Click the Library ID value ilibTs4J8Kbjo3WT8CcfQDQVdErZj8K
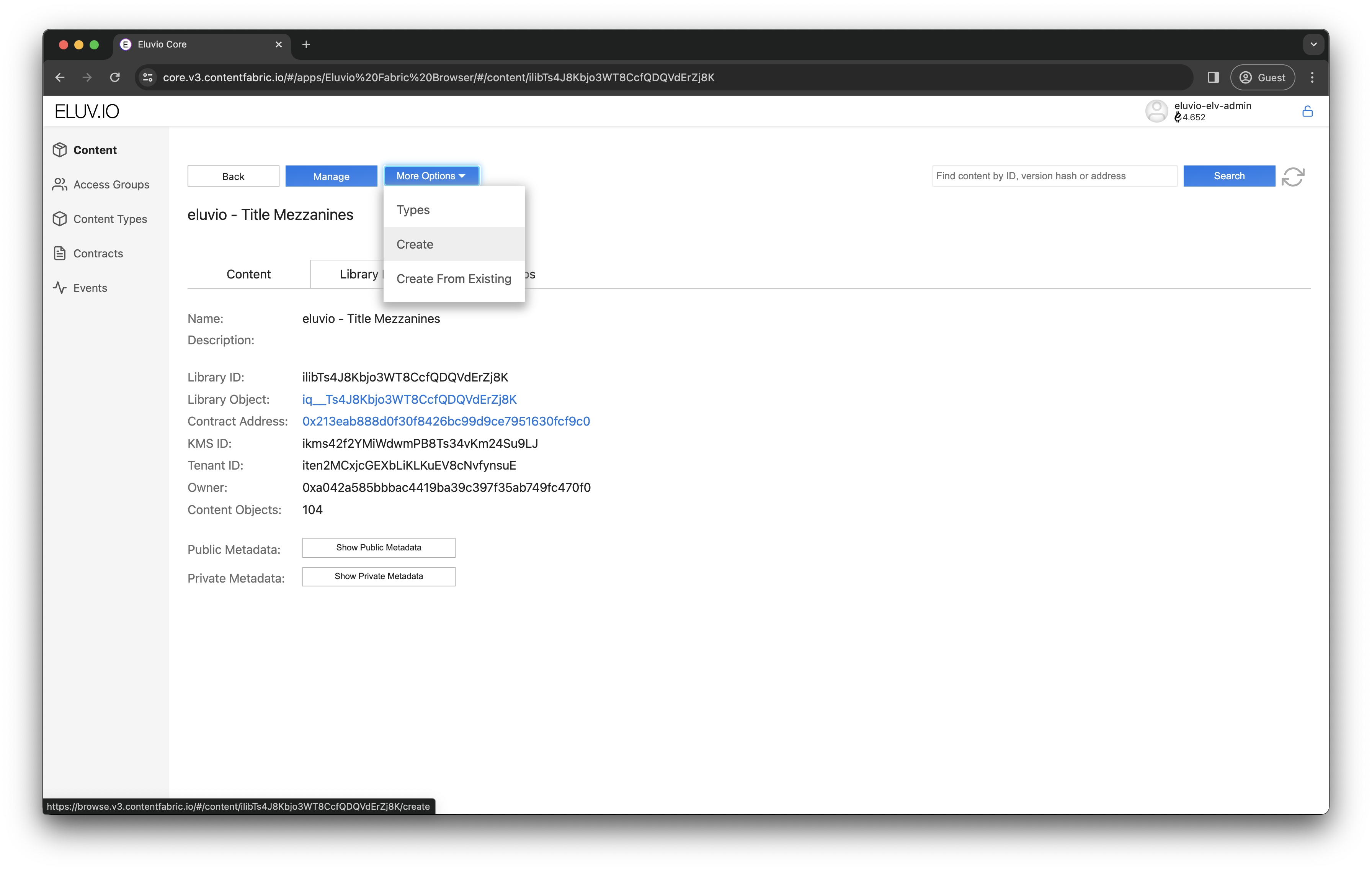The width and height of the screenshot is (1372, 871). 405,377
